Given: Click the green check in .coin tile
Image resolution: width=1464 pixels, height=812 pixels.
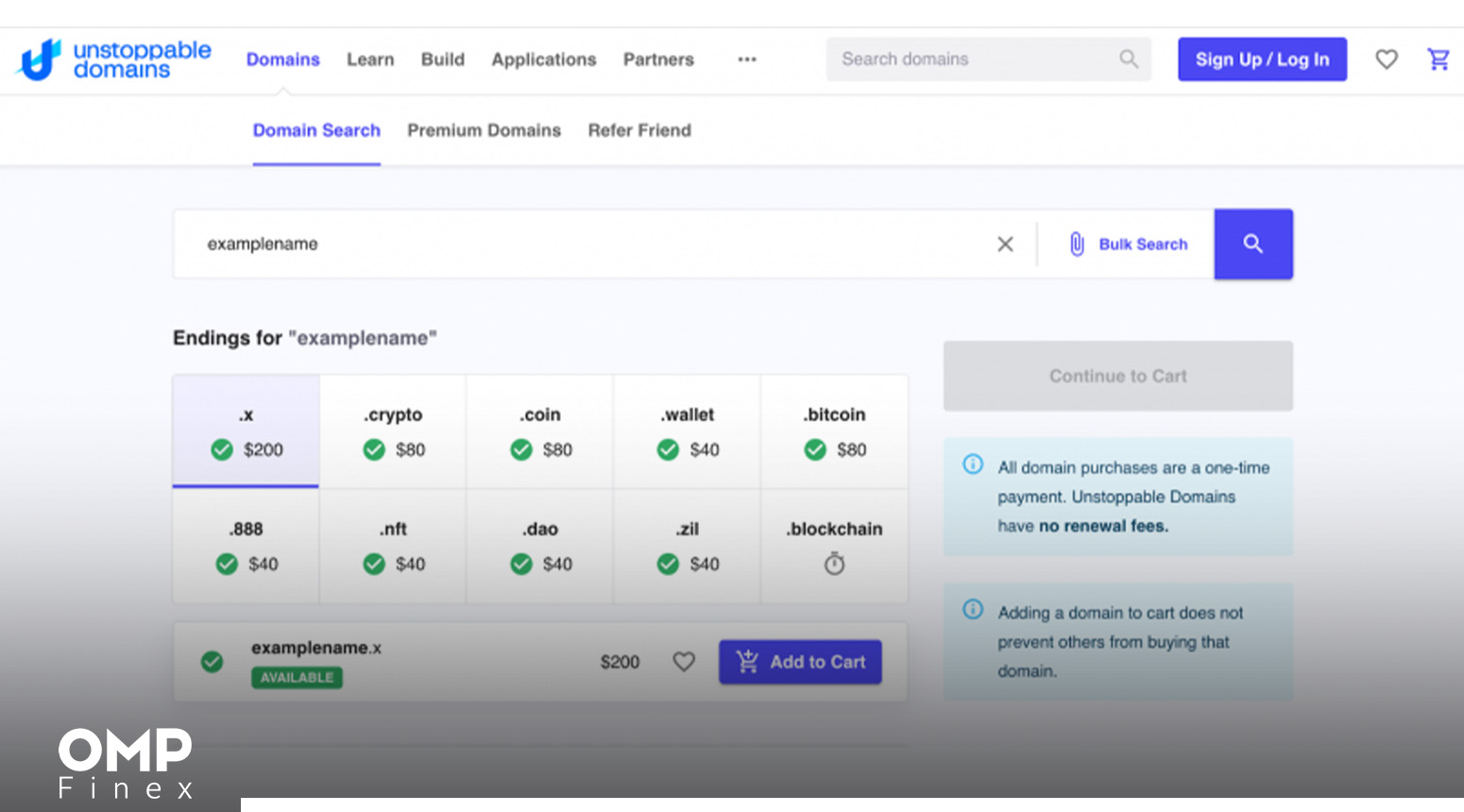Looking at the screenshot, I should tap(521, 449).
